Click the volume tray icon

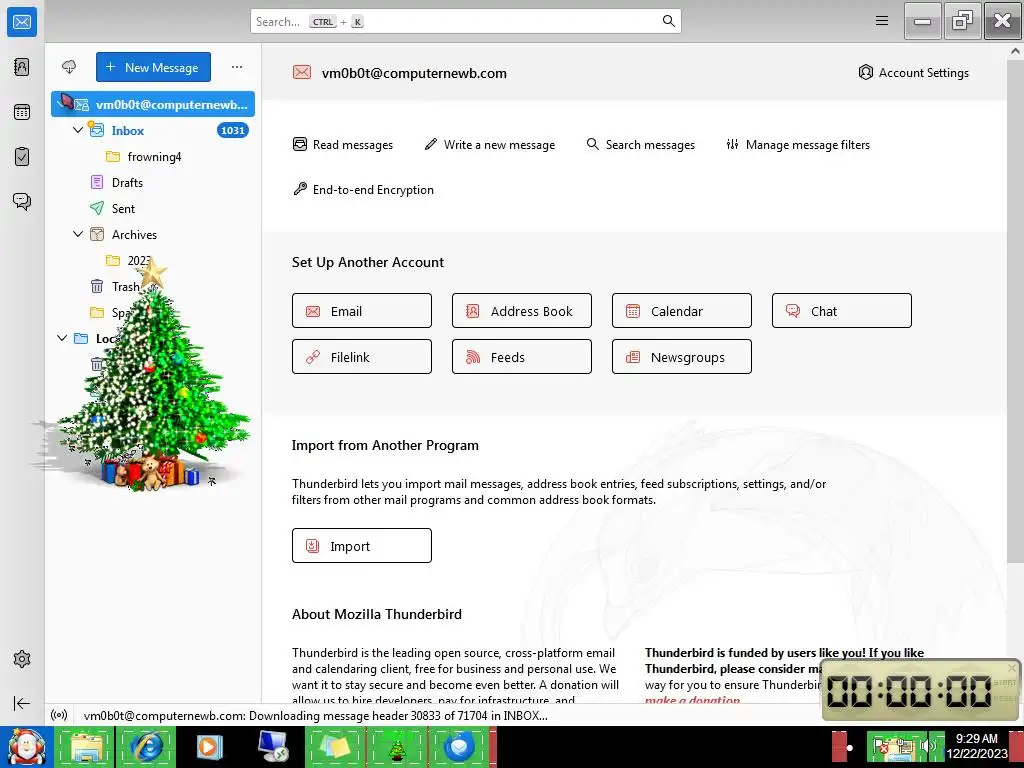coord(928,746)
